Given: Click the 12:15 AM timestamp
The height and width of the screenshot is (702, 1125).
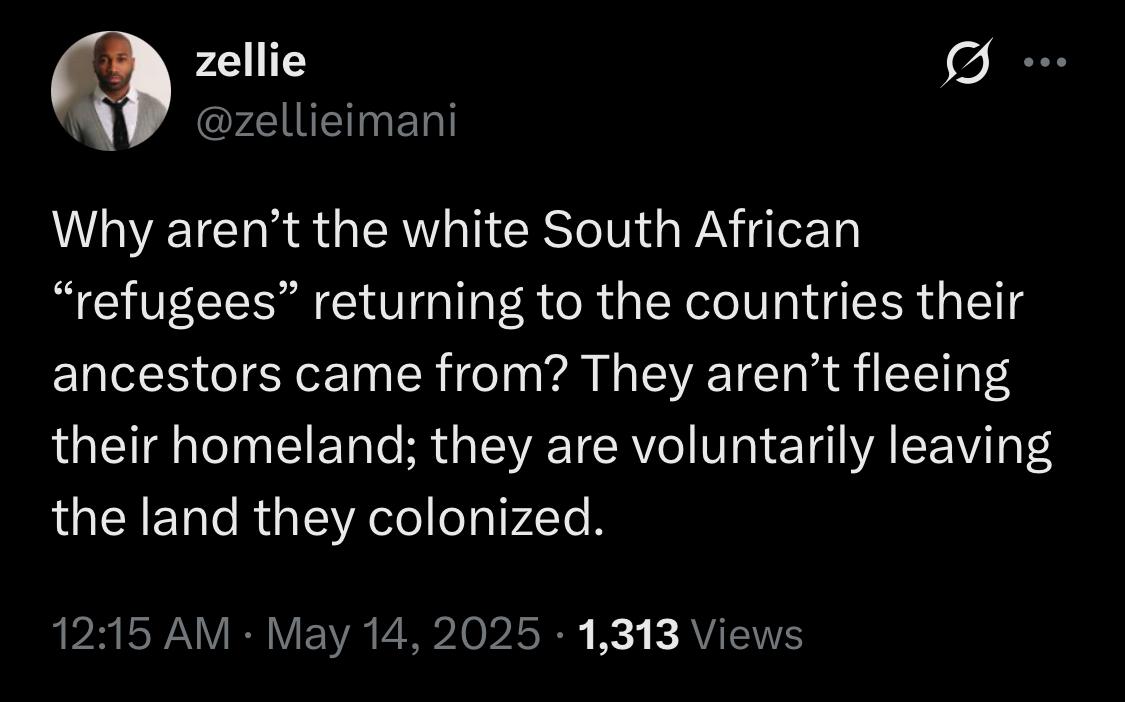Looking at the screenshot, I should click(x=141, y=635).
